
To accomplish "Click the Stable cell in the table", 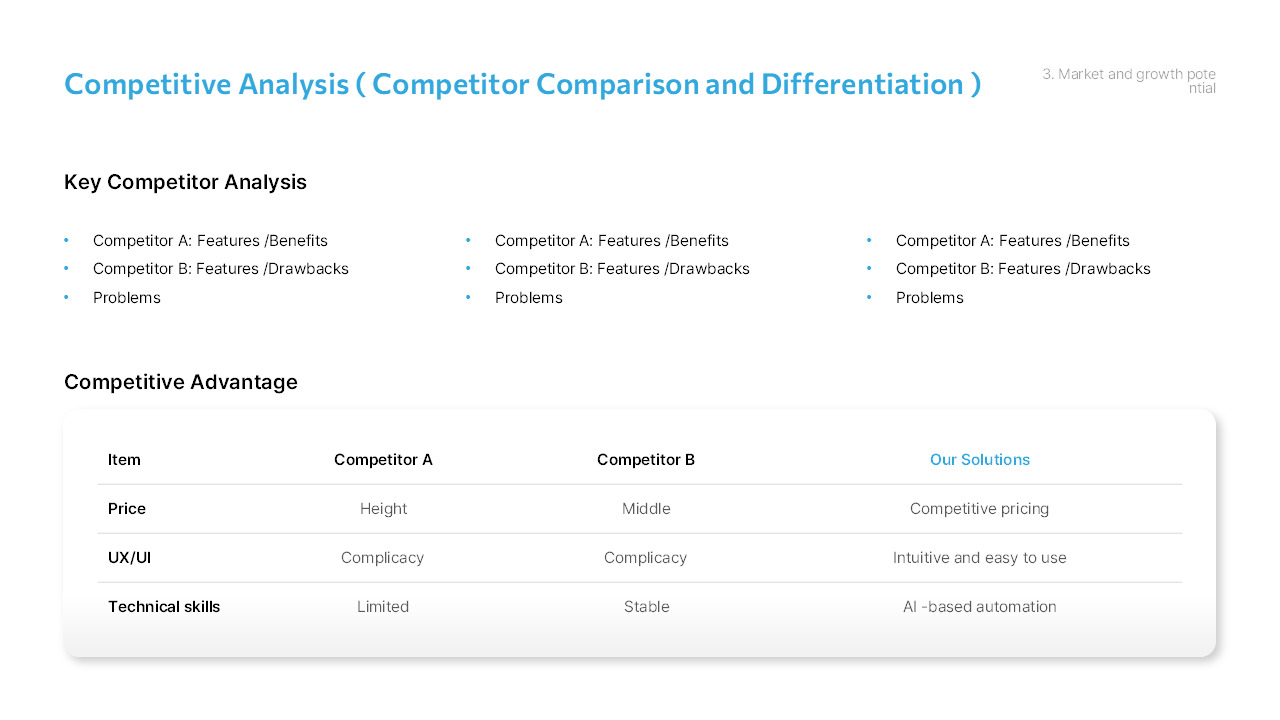I will point(646,607).
